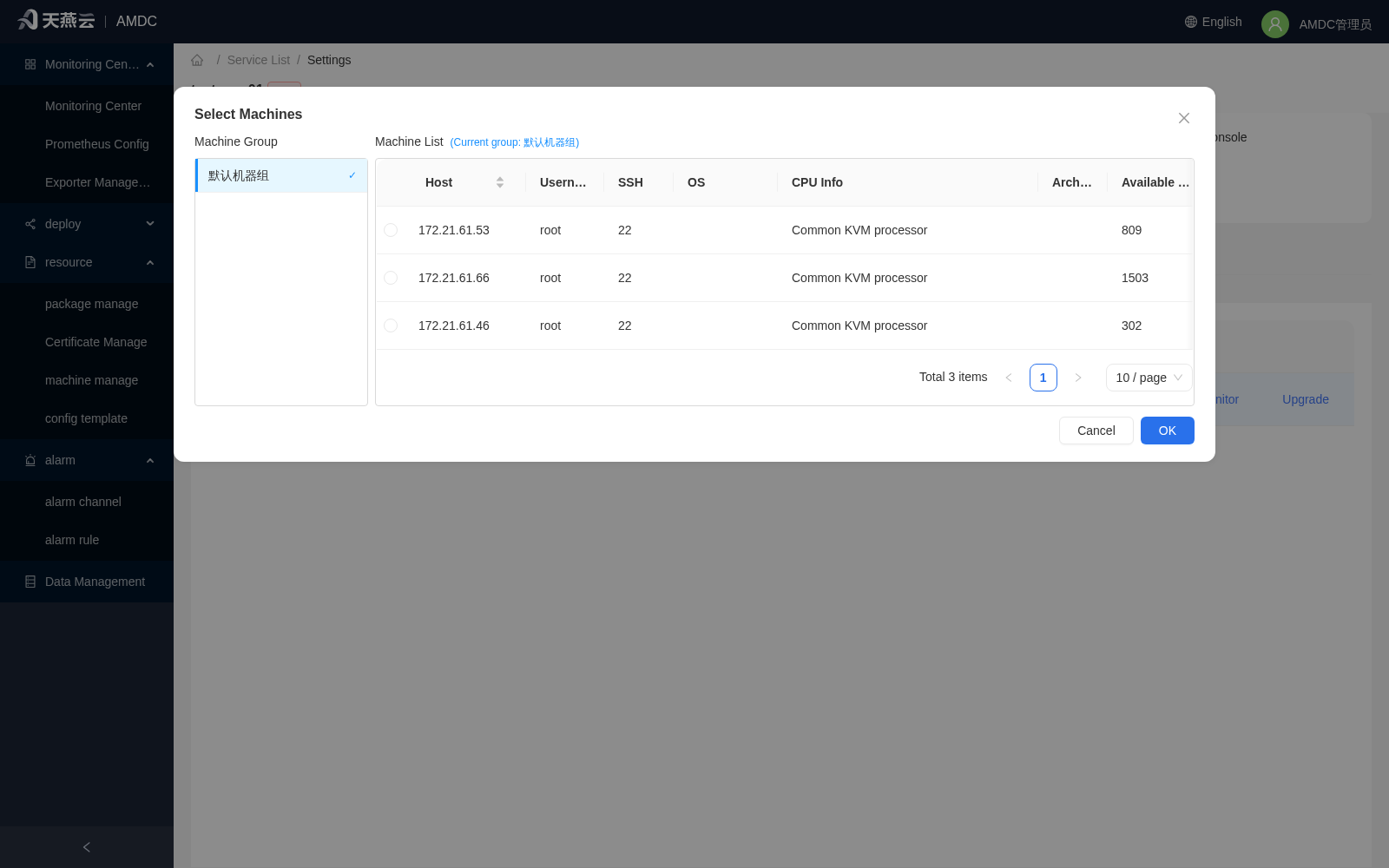The height and width of the screenshot is (868, 1389).
Task: Open the 10 / page size dropdown
Action: tap(1149, 378)
